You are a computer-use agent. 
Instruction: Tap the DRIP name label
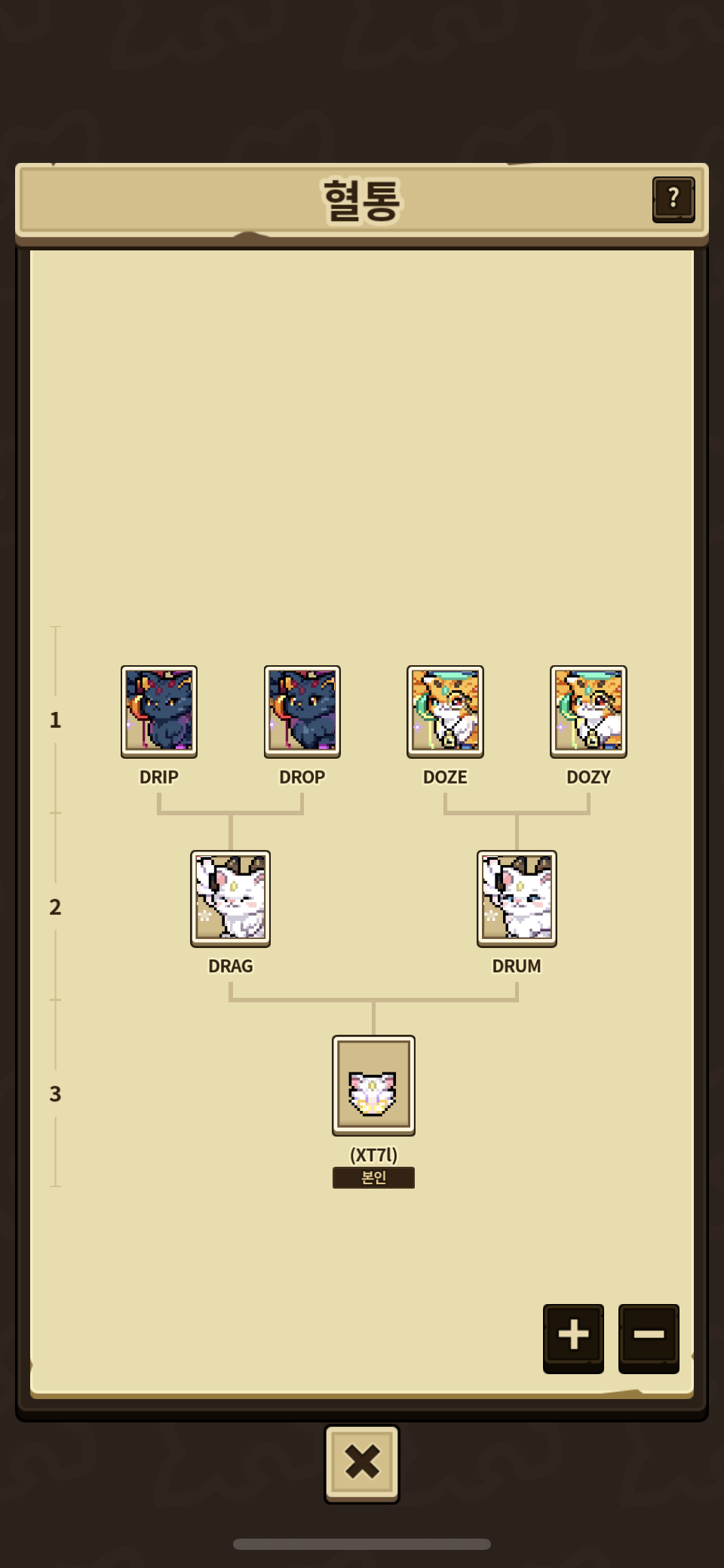click(159, 777)
